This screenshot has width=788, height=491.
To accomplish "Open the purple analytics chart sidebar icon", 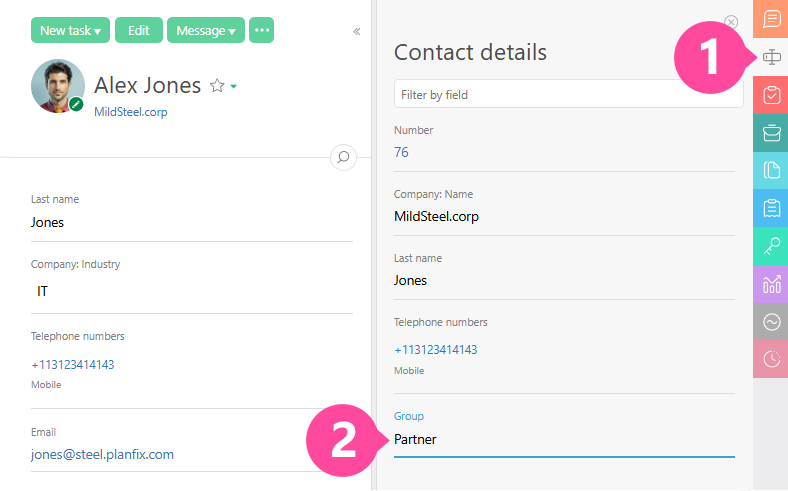I will coord(771,284).
